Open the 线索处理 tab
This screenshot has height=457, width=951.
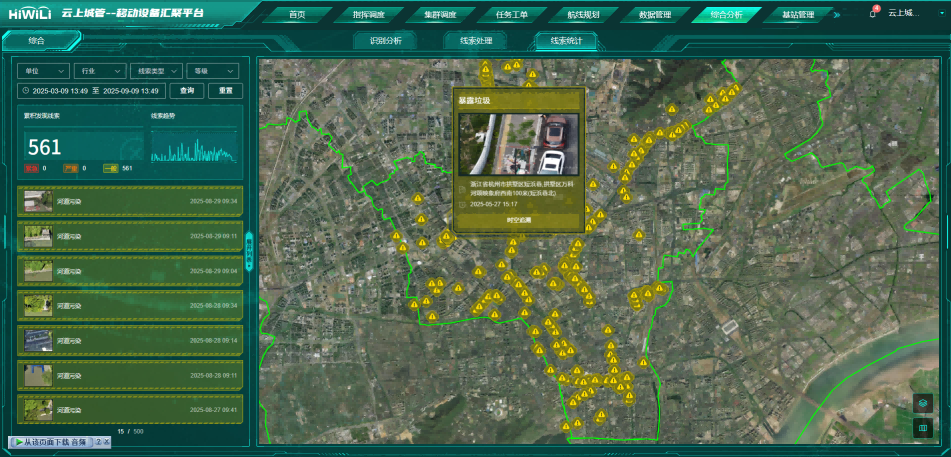(x=476, y=41)
